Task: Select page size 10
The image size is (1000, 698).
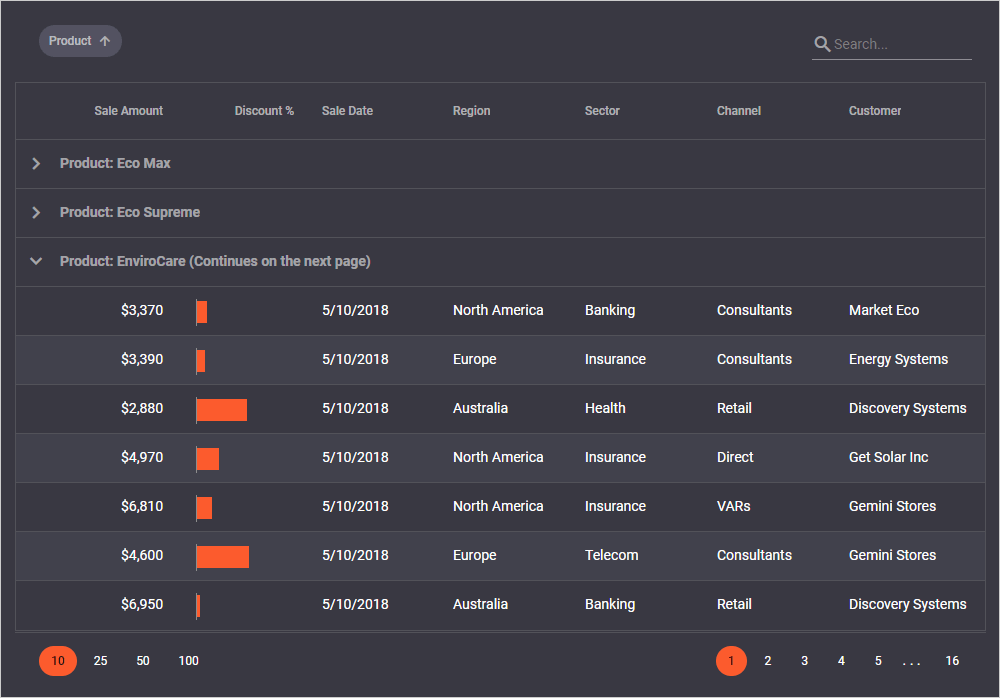Action: 58,661
